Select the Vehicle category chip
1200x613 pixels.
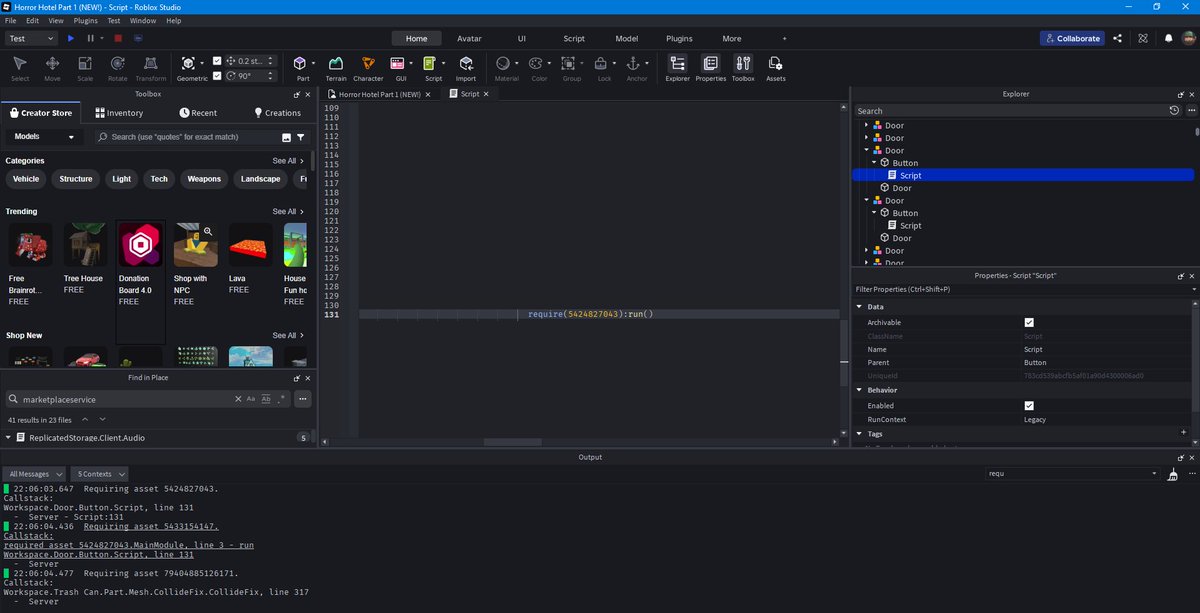26,179
